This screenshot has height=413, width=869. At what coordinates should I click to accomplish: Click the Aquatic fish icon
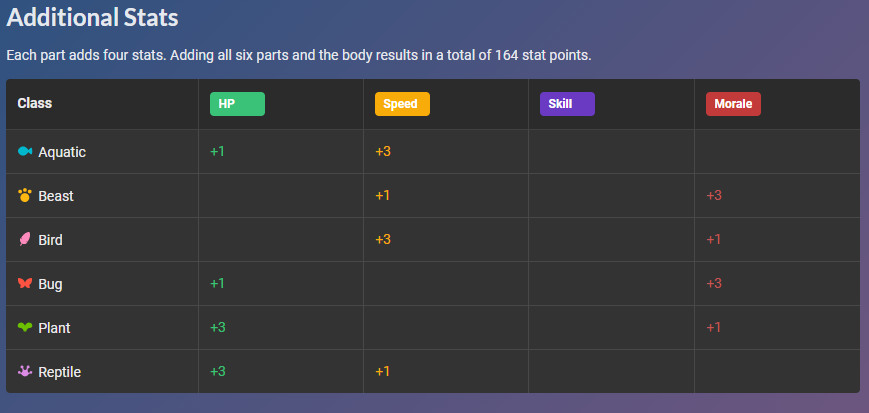[x=25, y=152]
